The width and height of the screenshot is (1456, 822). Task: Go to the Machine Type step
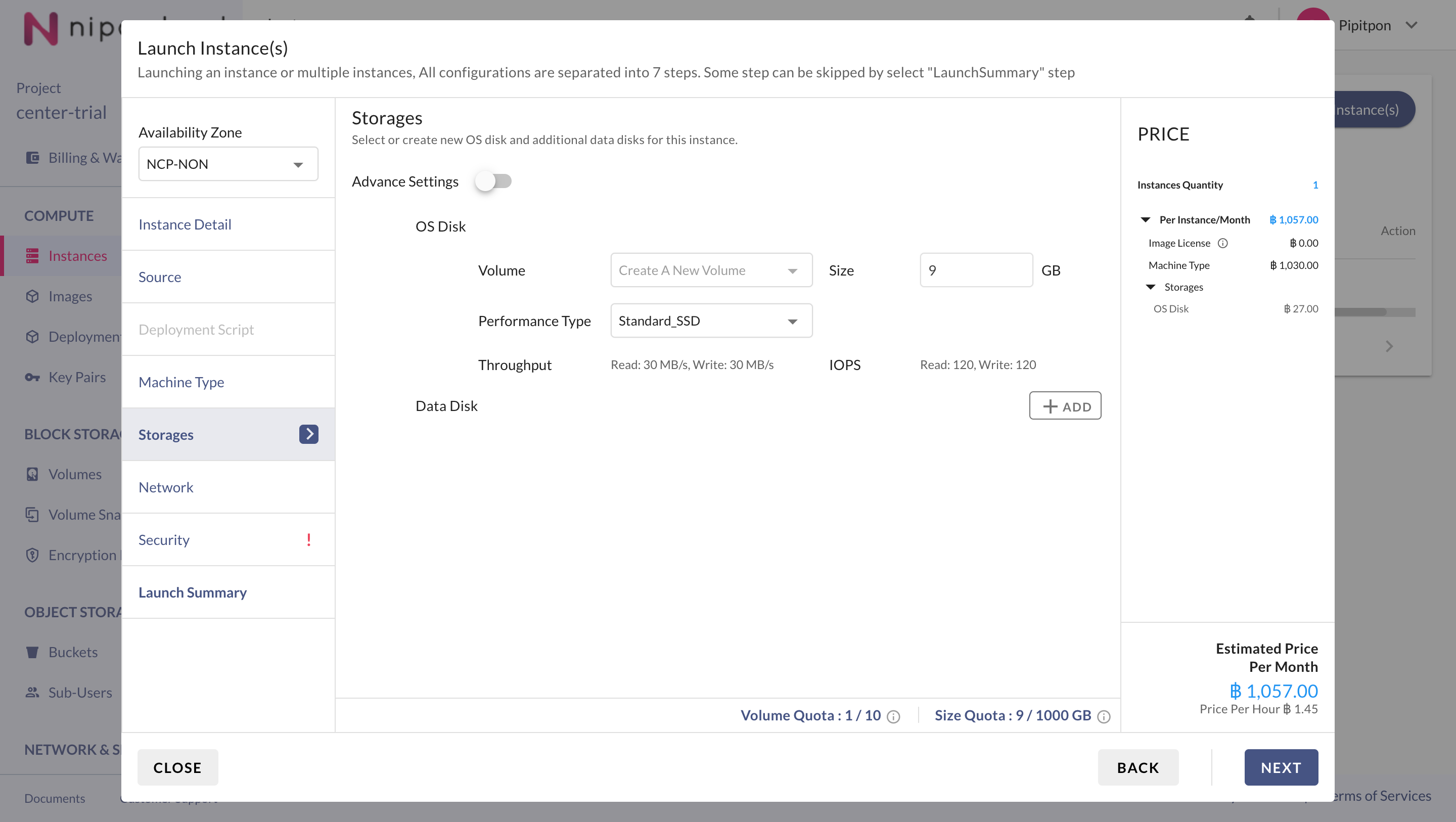(228, 382)
